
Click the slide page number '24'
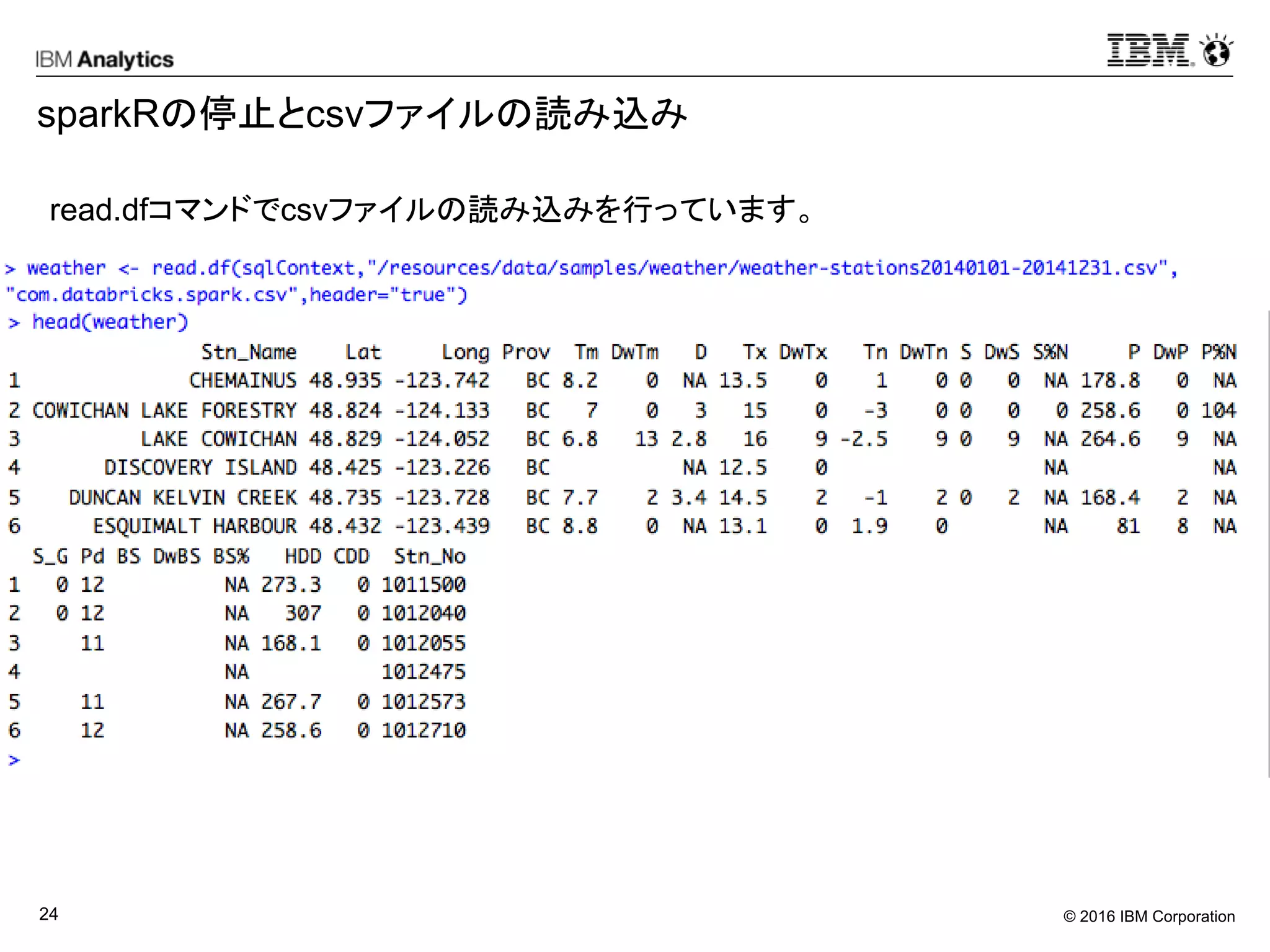click(48, 914)
